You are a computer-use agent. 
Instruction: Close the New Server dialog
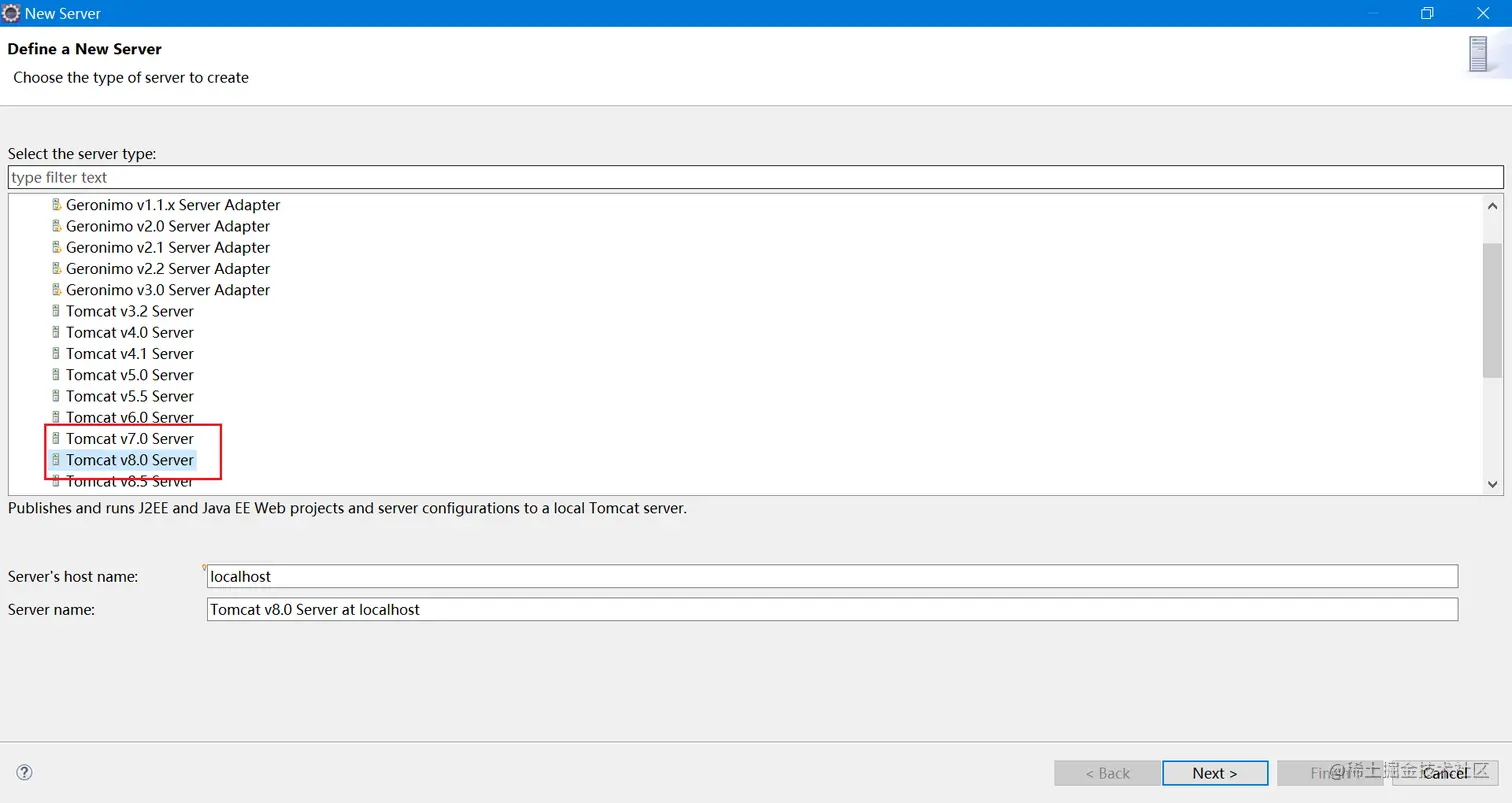[x=1484, y=13]
